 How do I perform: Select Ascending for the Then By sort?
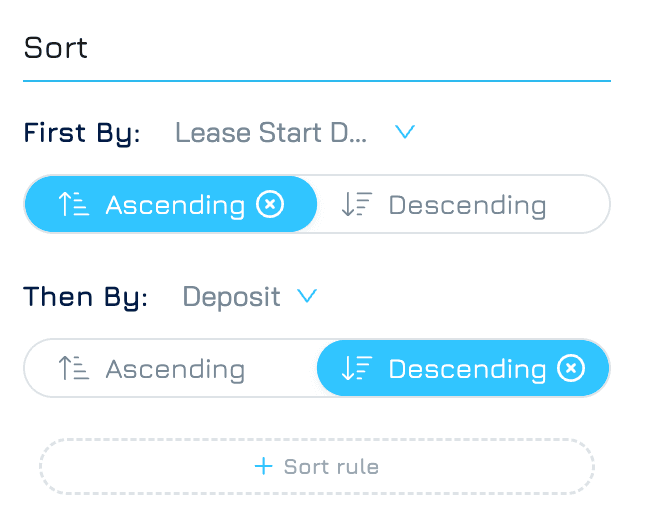(x=171, y=368)
